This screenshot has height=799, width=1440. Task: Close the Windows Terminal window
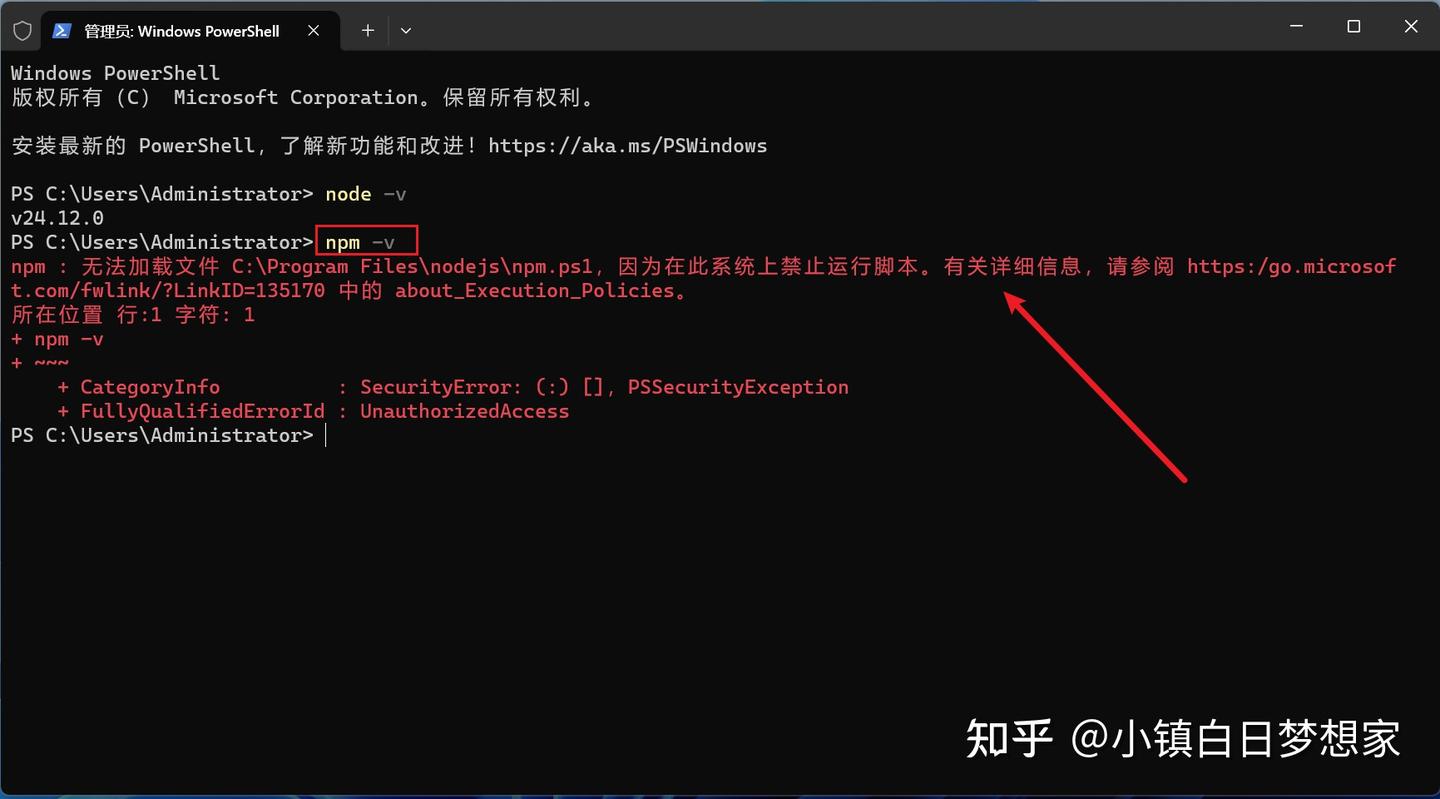tap(1410, 28)
